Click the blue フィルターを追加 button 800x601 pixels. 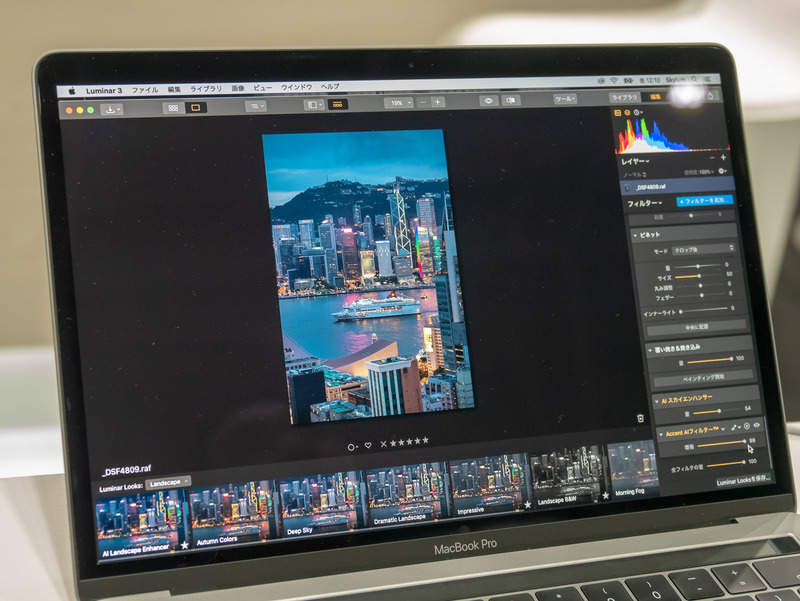pos(705,201)
